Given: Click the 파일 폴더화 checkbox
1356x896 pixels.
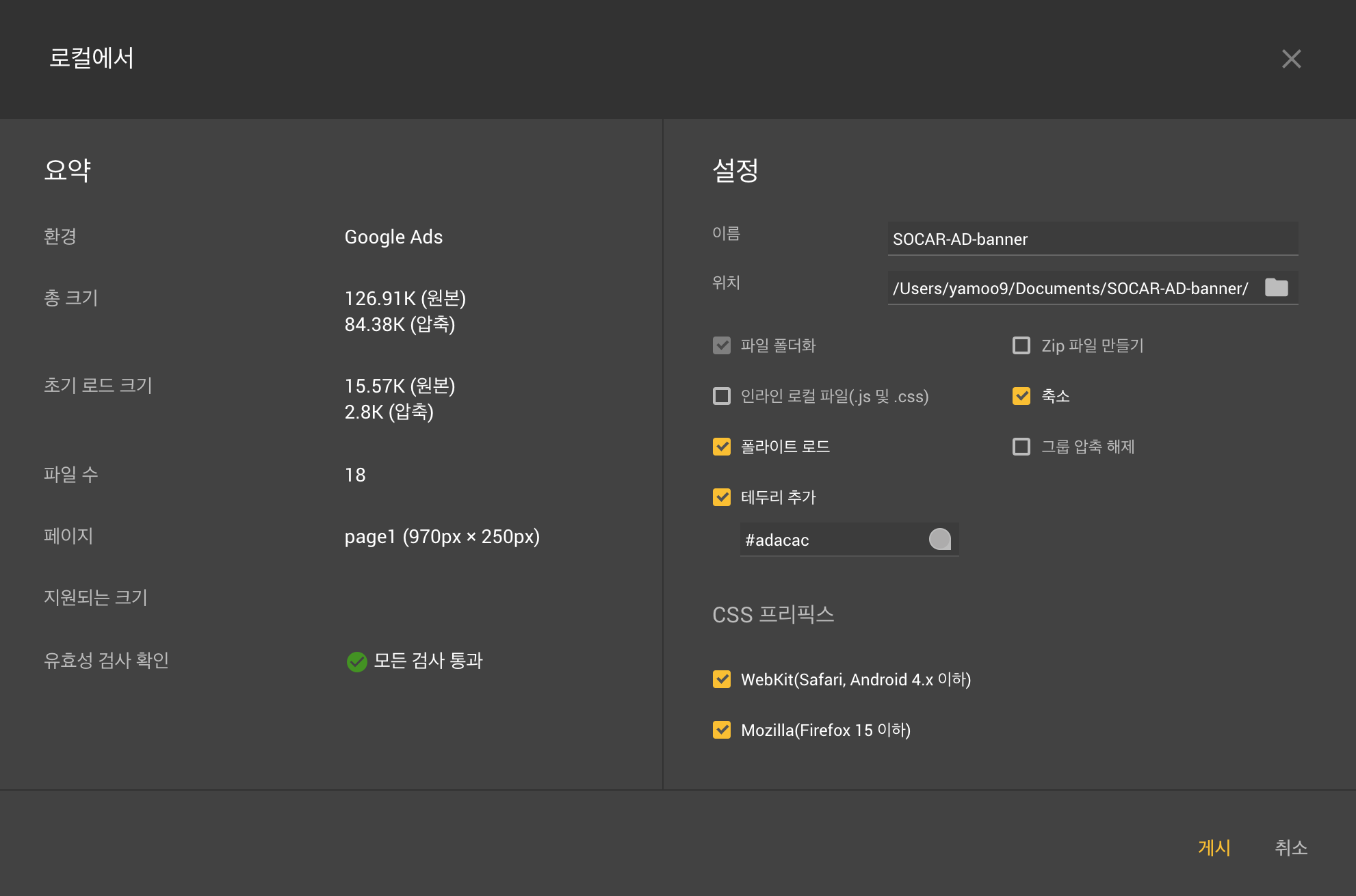Looking at the screenshot, I should coord(722,345).
